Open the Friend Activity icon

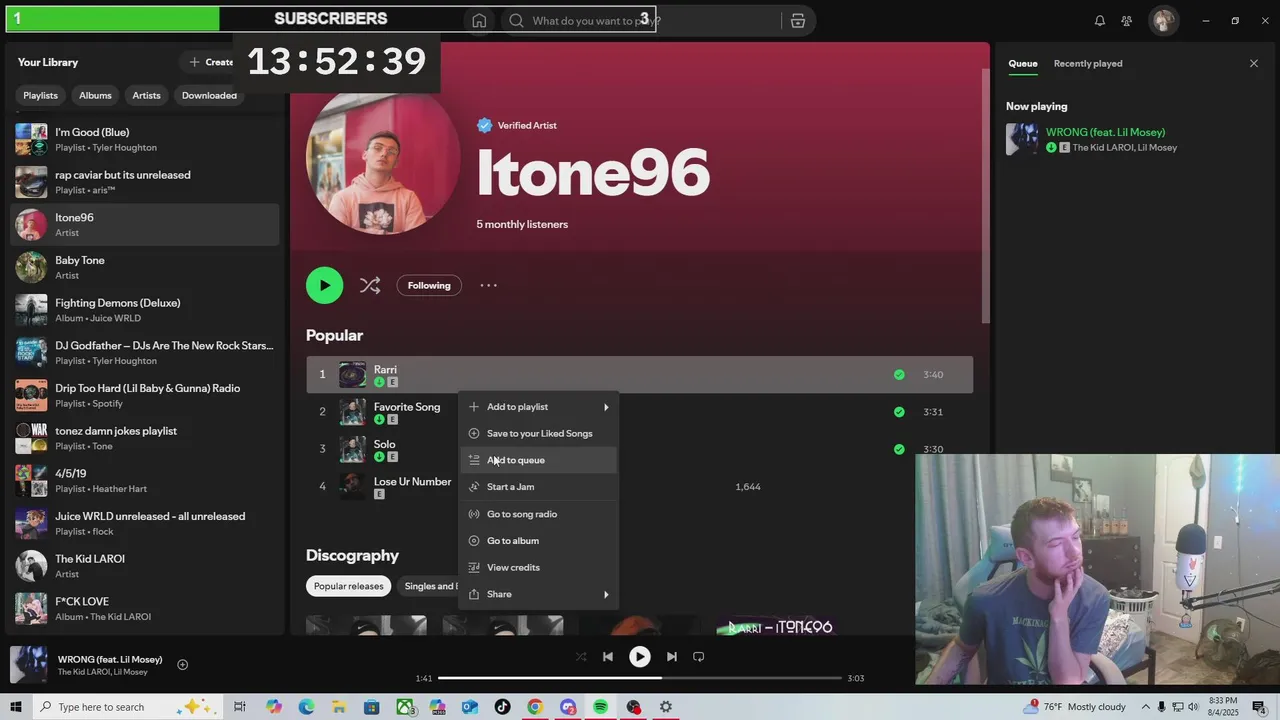(x=1127, y=21)
